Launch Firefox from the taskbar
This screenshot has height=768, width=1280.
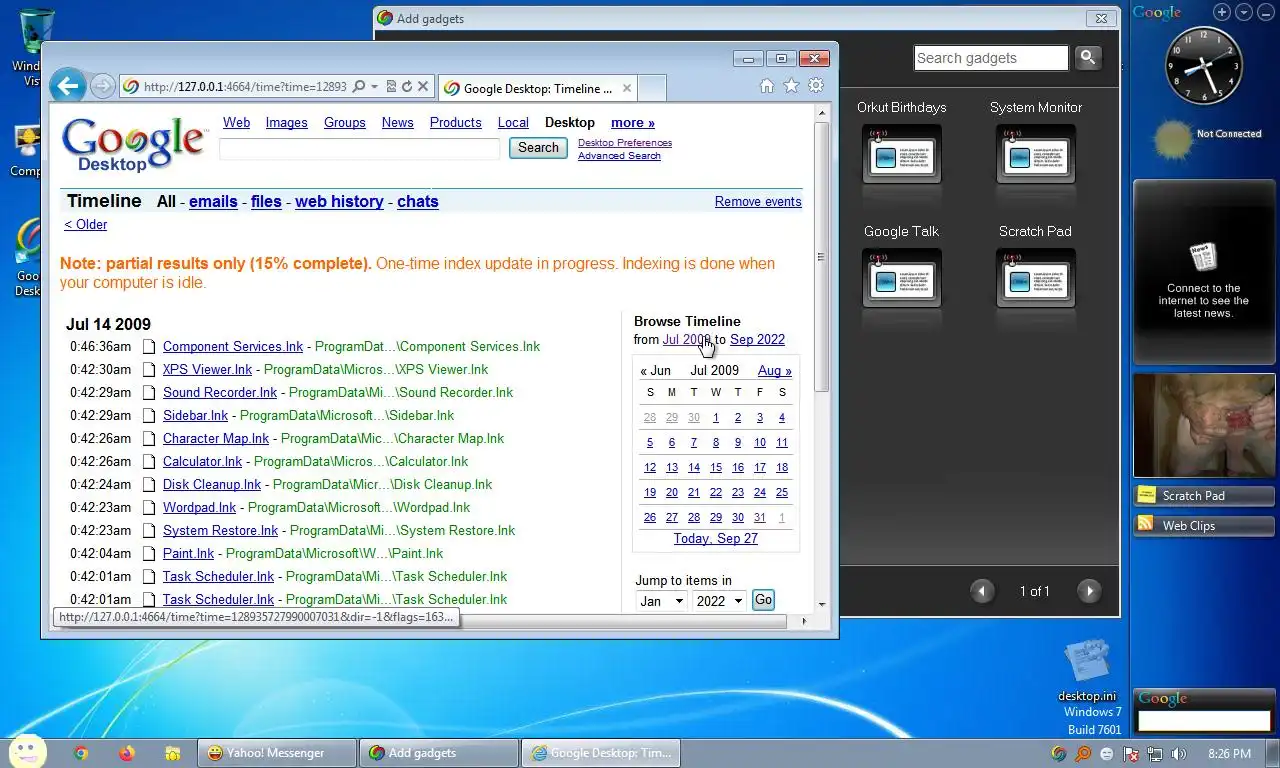126,753
